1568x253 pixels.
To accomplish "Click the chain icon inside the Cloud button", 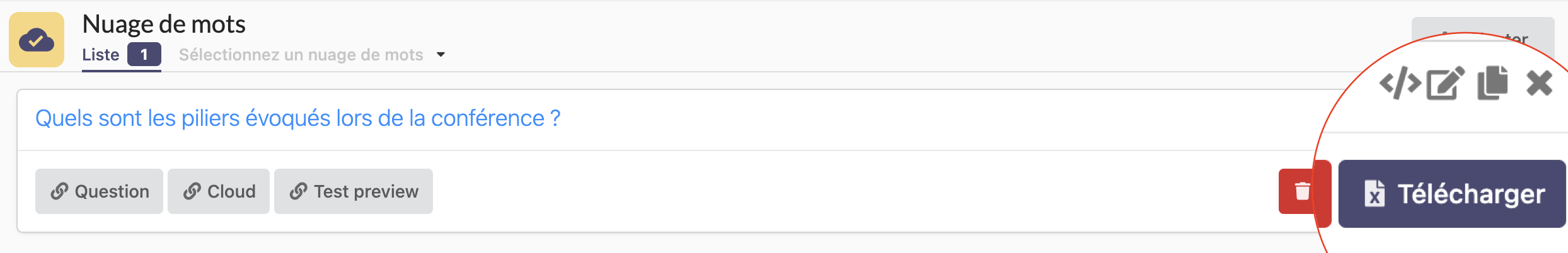I will [192, 191].
